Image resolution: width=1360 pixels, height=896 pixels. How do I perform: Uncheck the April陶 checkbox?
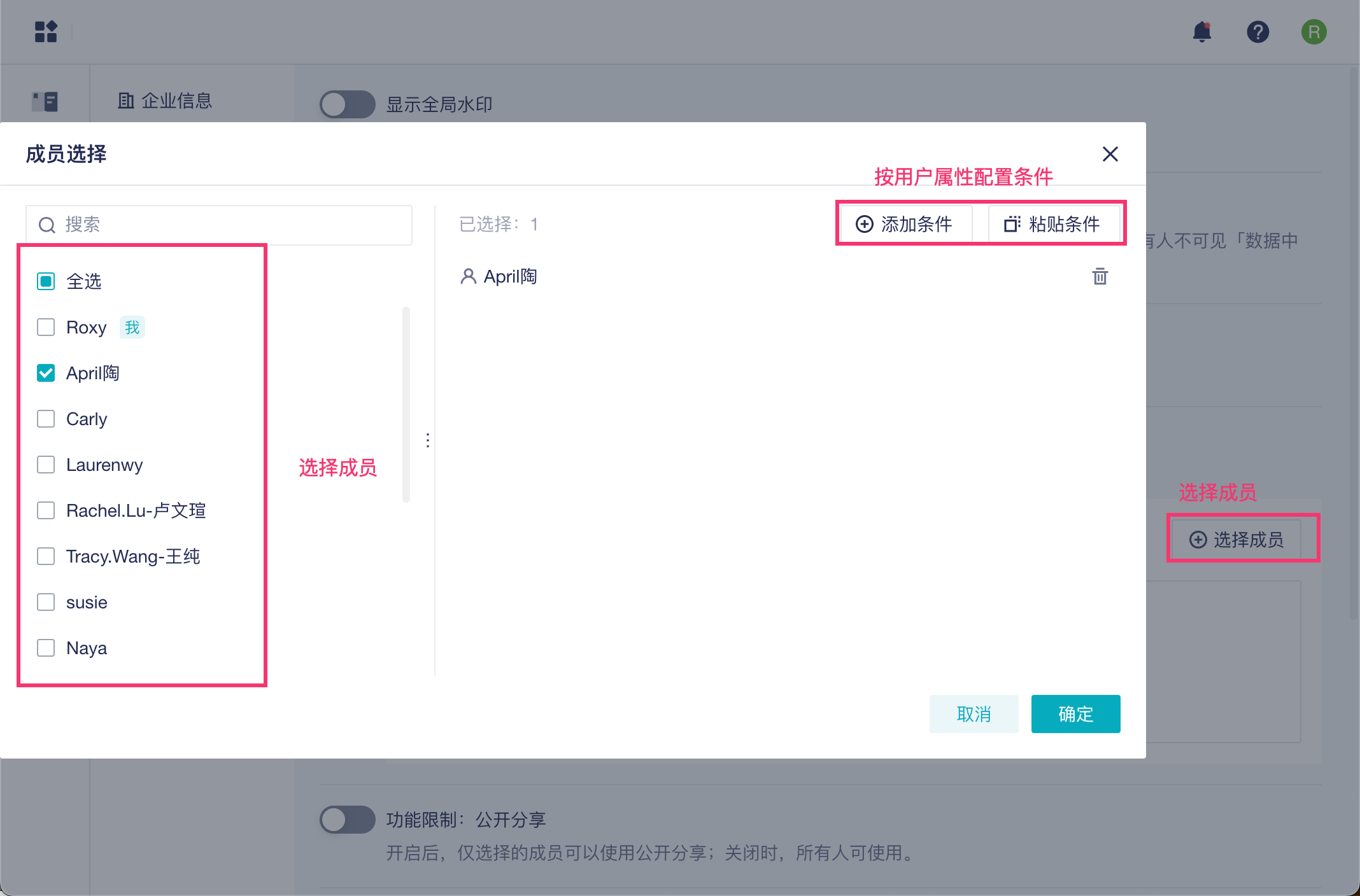[x=45, y=373]
